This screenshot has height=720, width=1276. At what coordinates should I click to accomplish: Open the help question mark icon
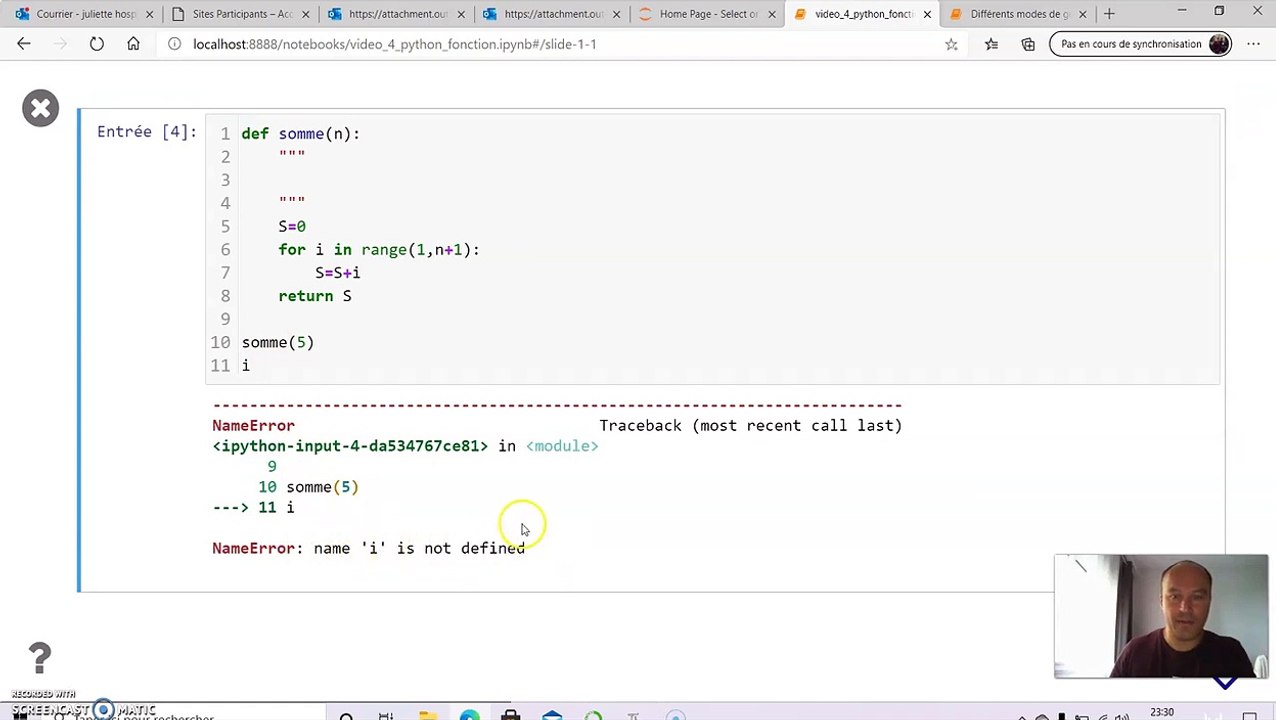39,658
